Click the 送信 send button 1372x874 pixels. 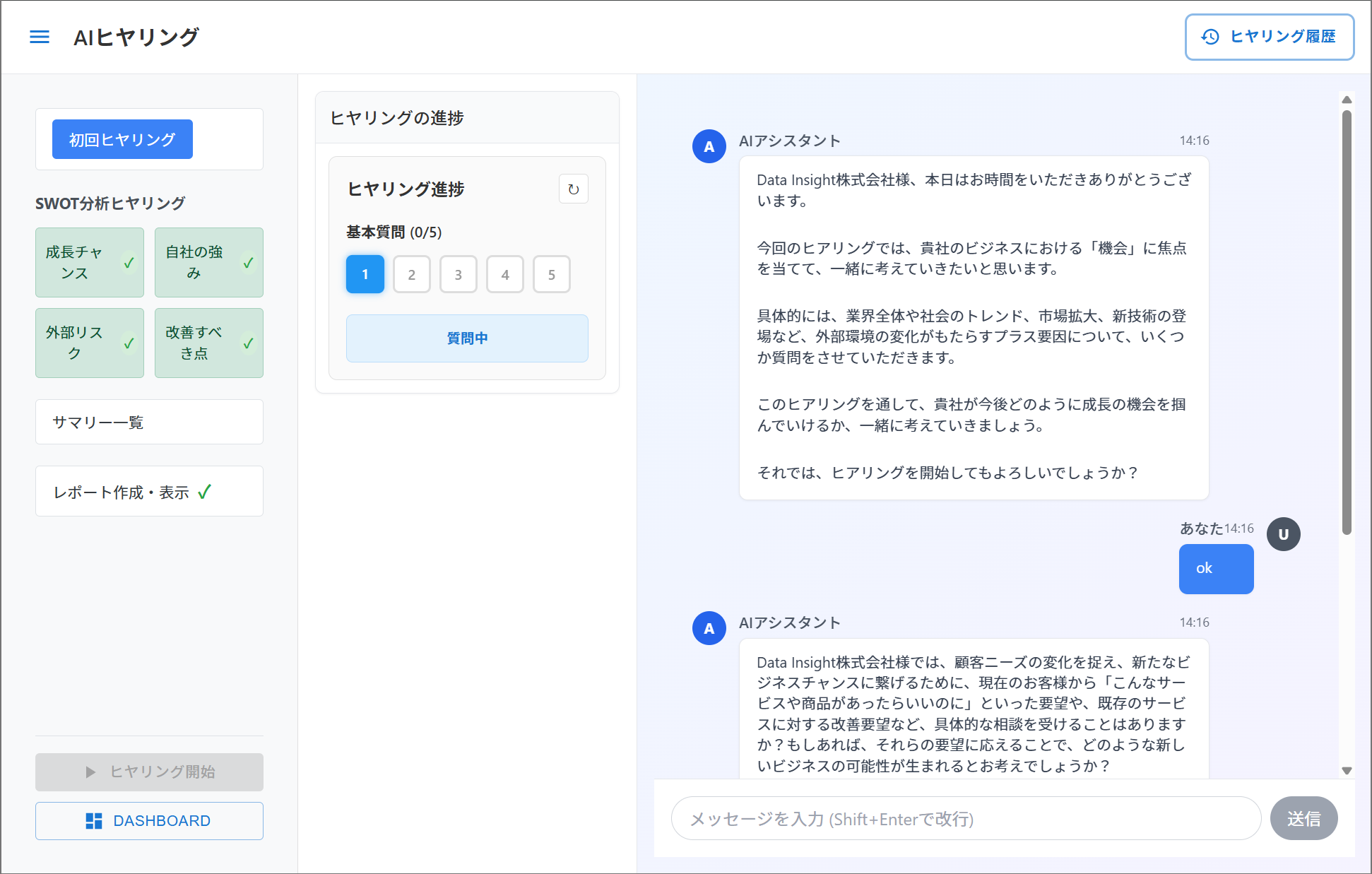pyautogui.click(x=1303, y=818)
